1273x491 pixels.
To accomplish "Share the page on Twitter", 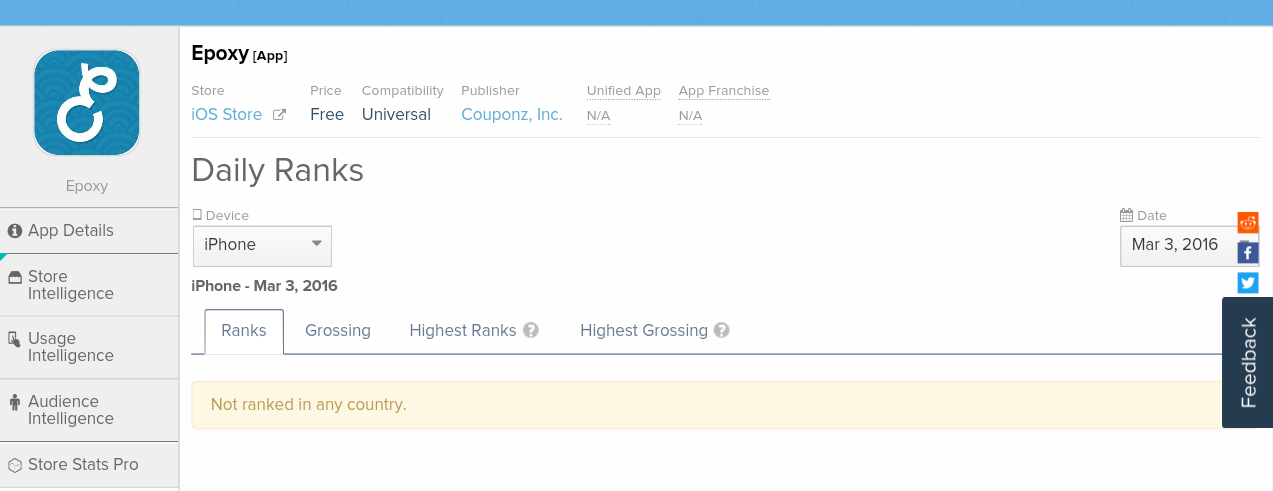I will point(1248,283).
